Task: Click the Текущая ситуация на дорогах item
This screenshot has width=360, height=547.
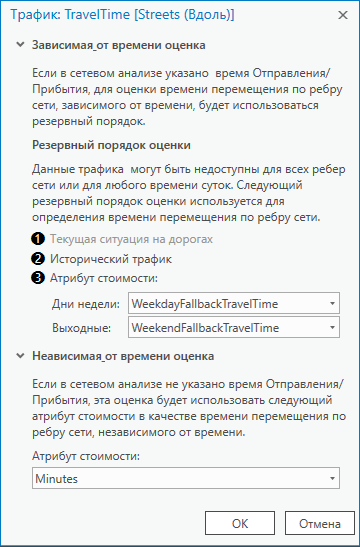Action: pos(132,239)
